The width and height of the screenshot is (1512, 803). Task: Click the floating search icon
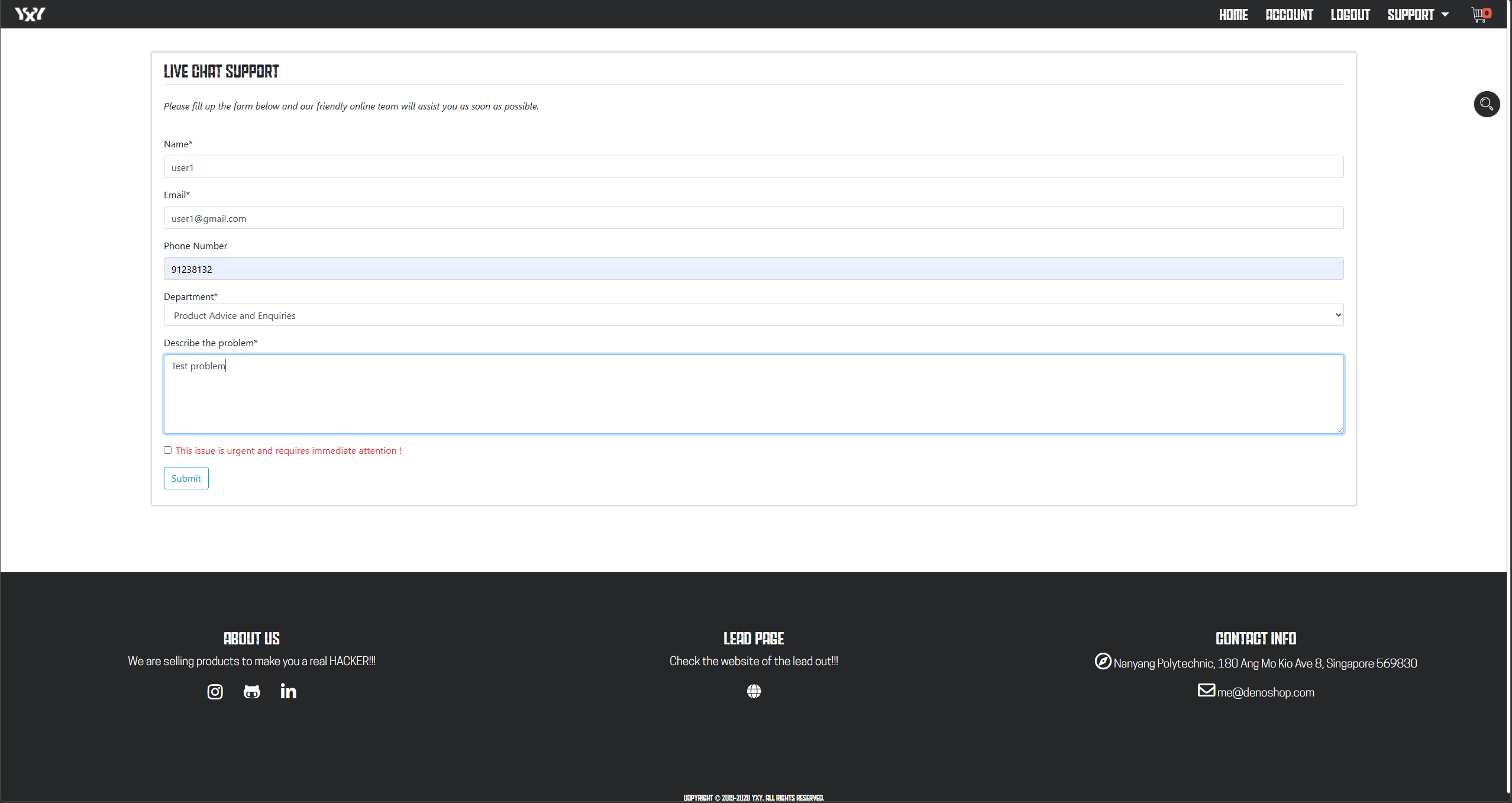point(1486,104)
